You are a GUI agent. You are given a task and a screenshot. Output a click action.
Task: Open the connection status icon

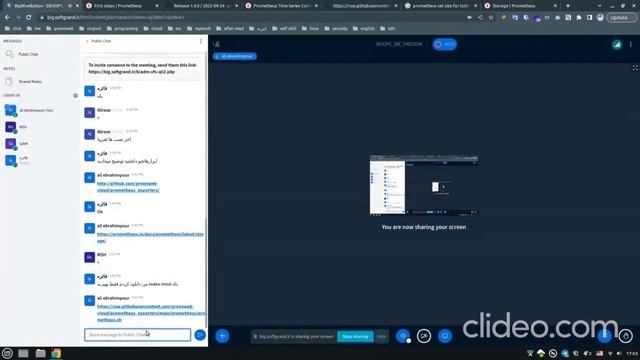pyautogui.click(x=616, y=44)
